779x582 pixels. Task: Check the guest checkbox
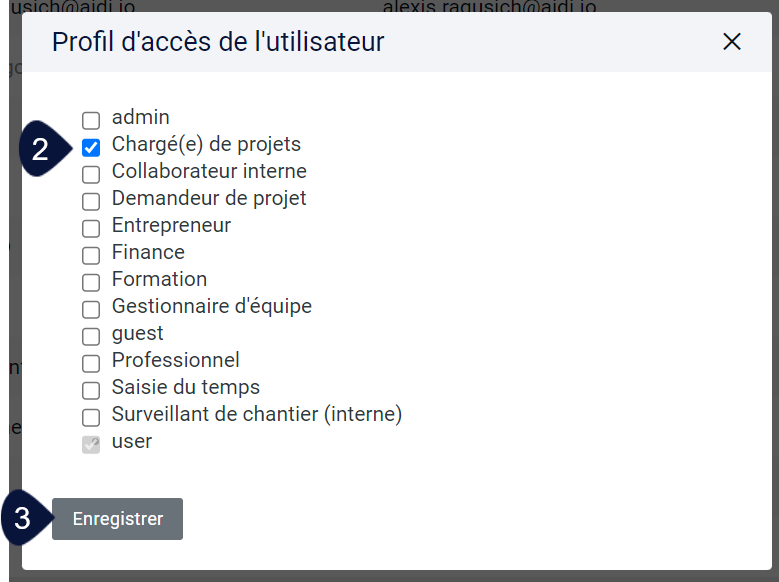[x=91, y=336]
